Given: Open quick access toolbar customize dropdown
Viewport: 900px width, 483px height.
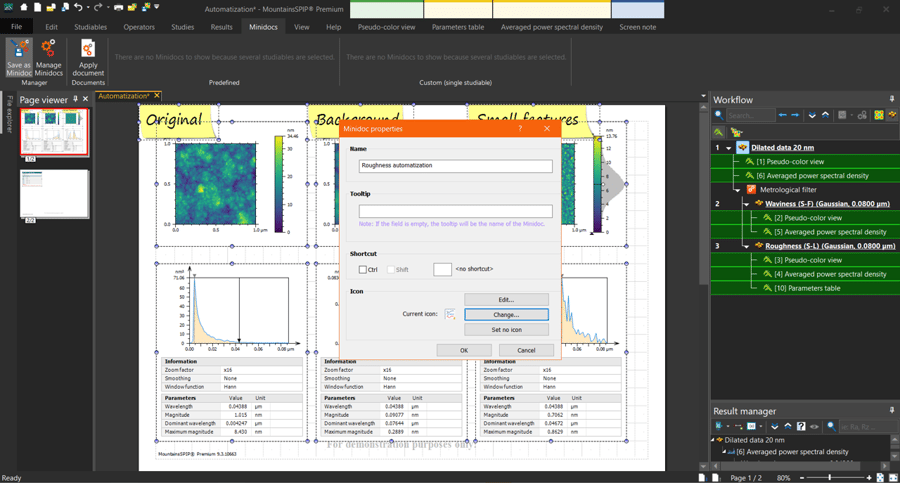Looking at the screenshot, I should point(156,7).
